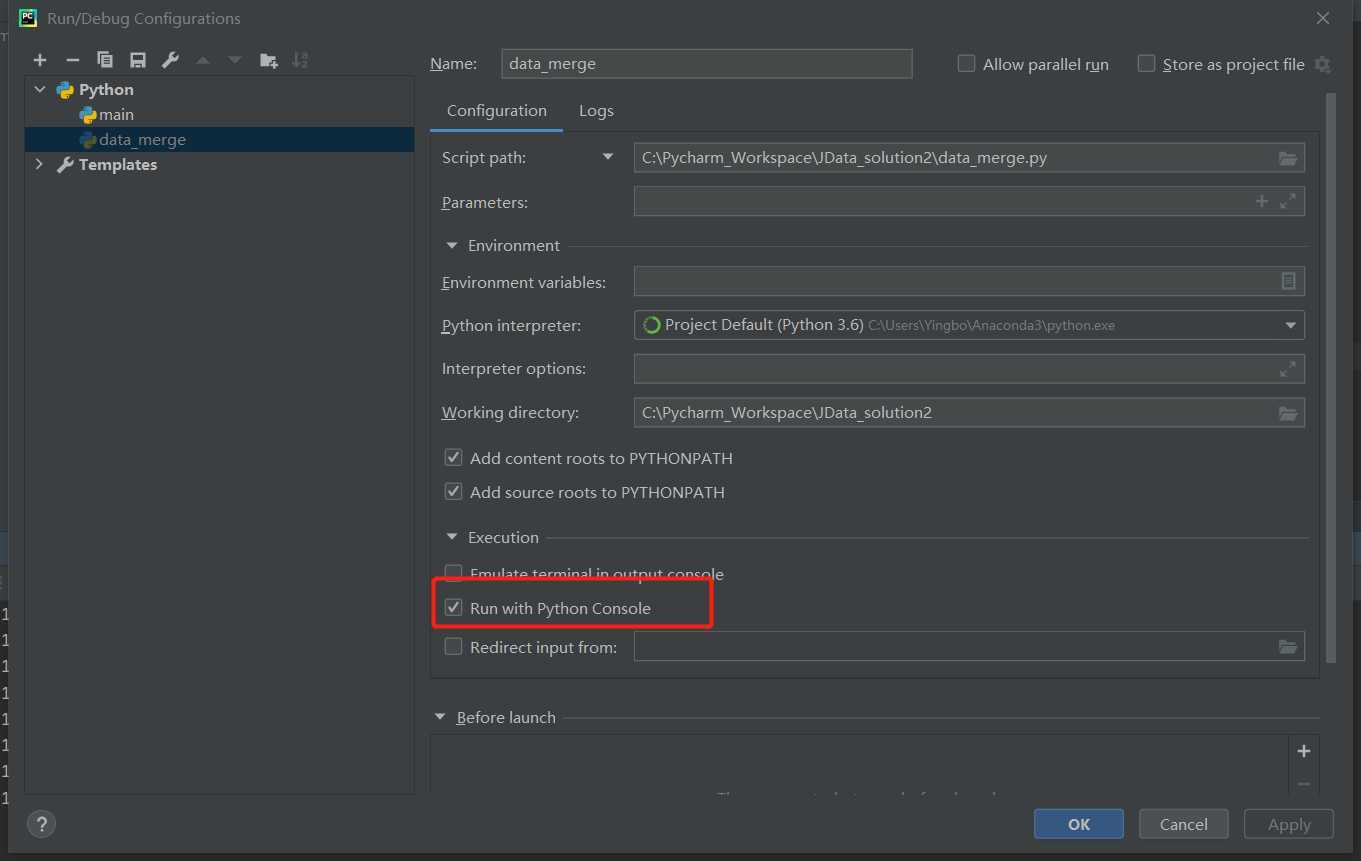Edit environment variables list icon
The image size is (1361, 861).
pyautogui.click(x=1288, y=281)
